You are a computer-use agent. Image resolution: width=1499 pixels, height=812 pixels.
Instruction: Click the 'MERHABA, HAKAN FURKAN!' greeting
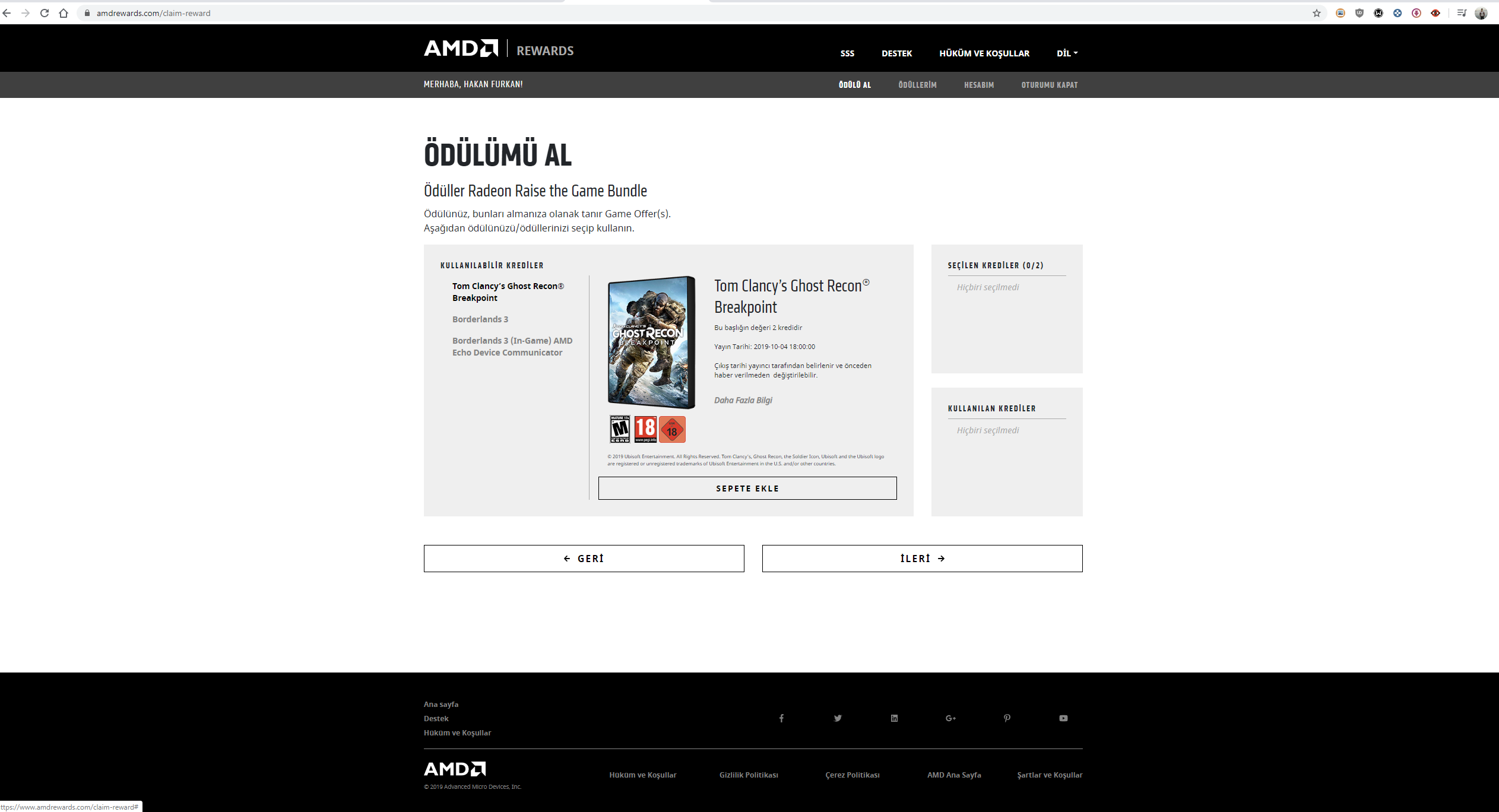[473, 84]
